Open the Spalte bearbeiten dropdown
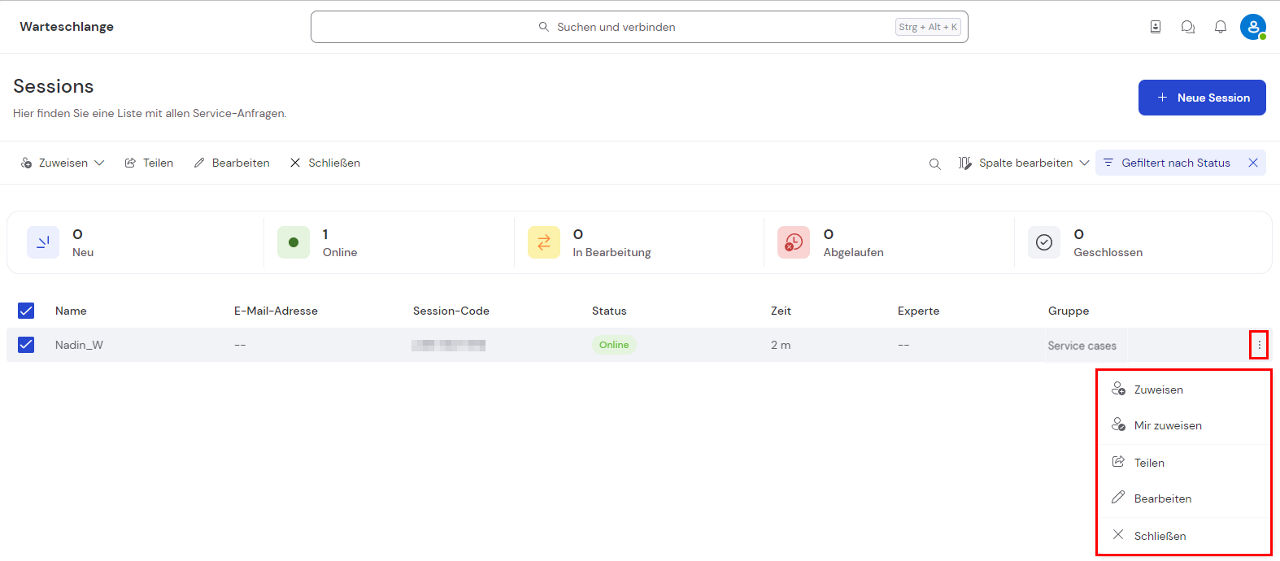1280x561 pixels. tap(1023, 163)
